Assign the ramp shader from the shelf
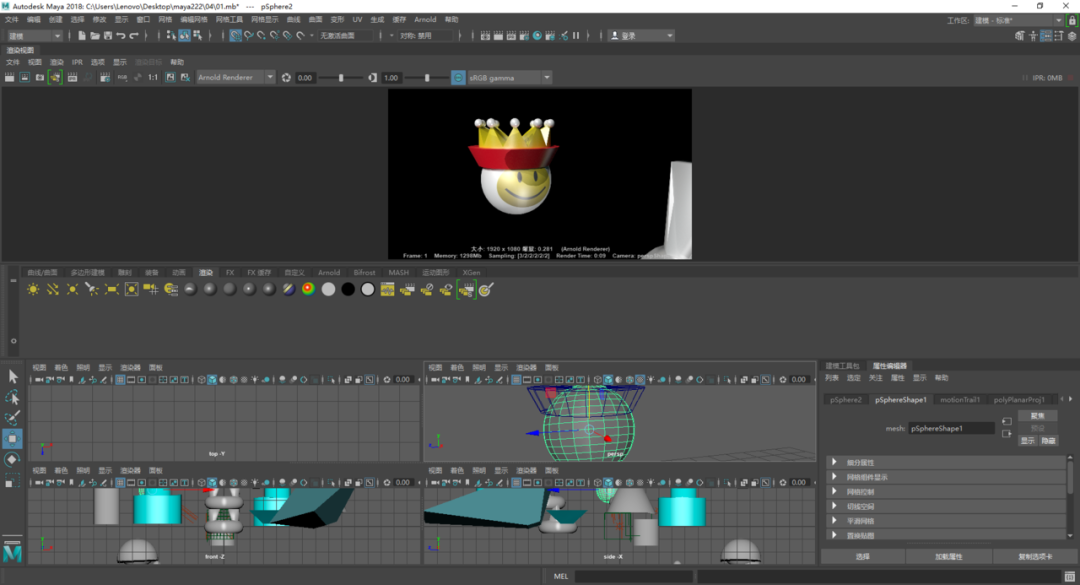1080x585 pixels. point(309,289)
